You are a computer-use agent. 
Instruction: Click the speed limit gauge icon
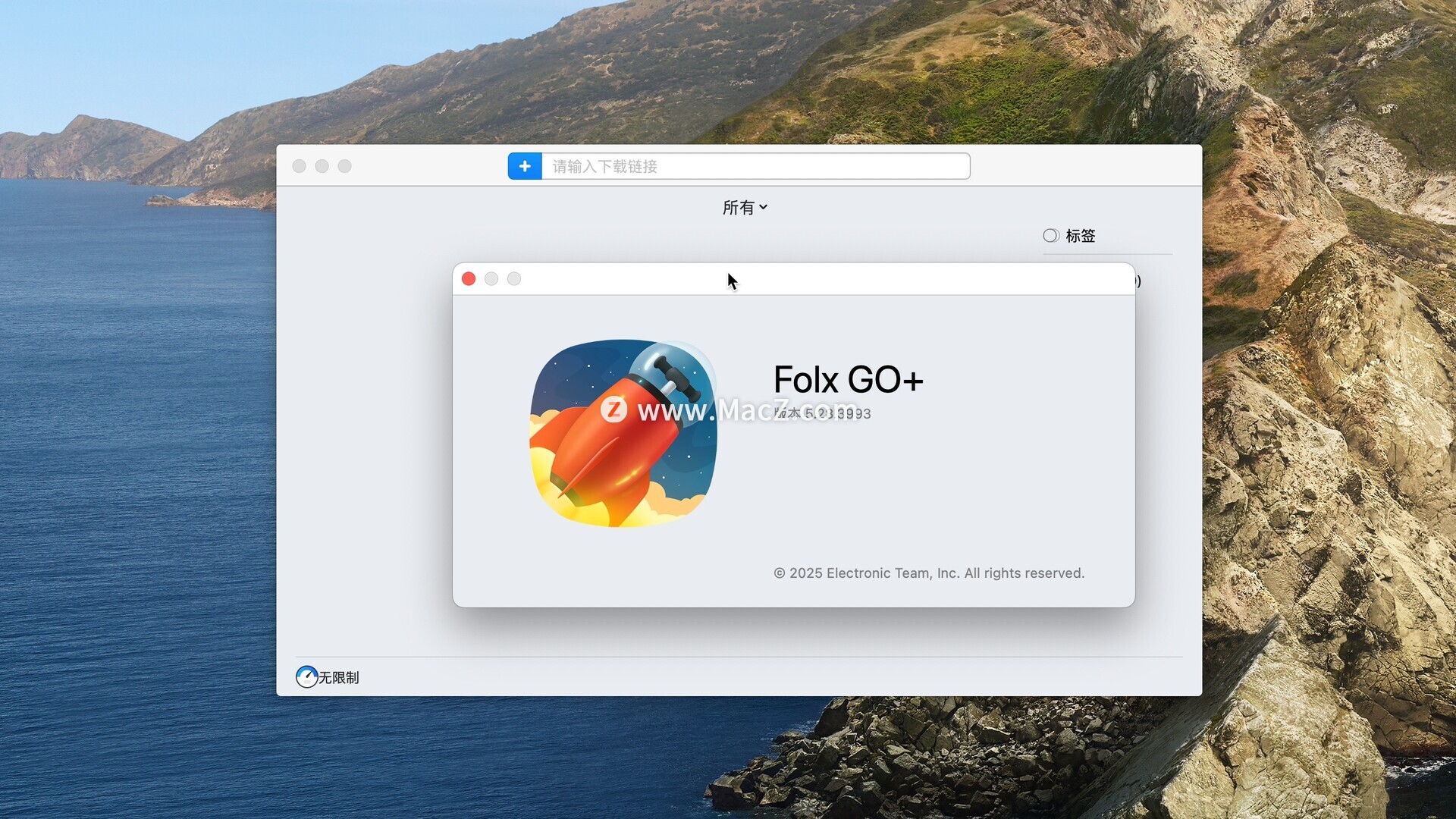tap(306, 676)
